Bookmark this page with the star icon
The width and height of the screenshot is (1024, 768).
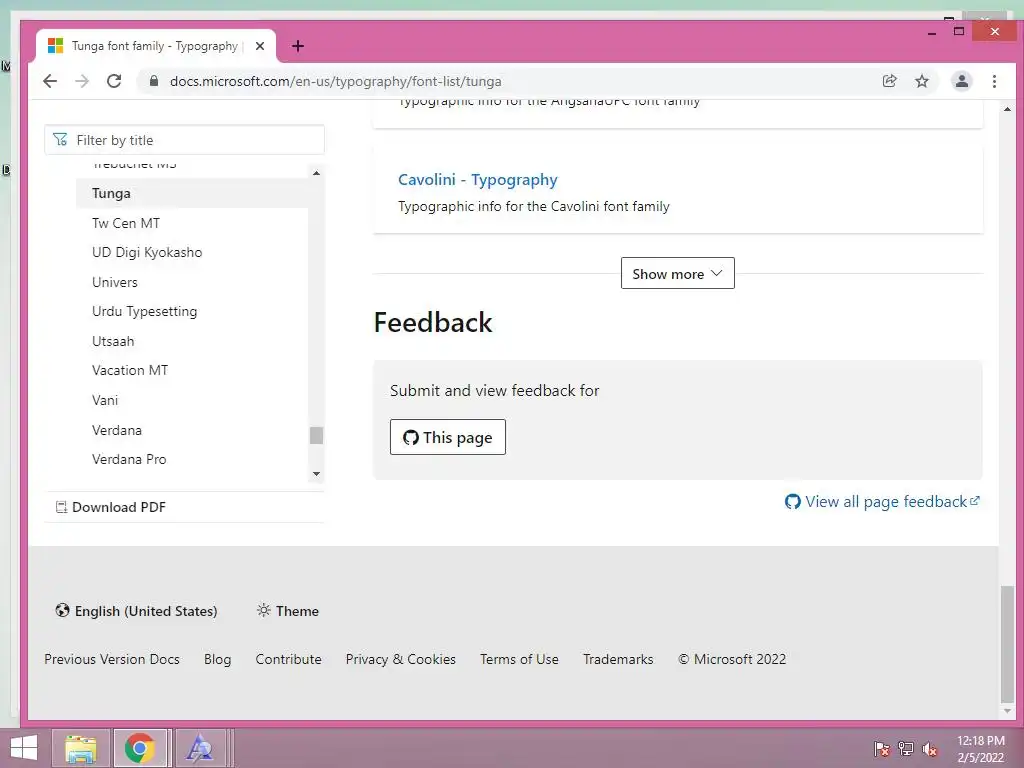(921, 81)
